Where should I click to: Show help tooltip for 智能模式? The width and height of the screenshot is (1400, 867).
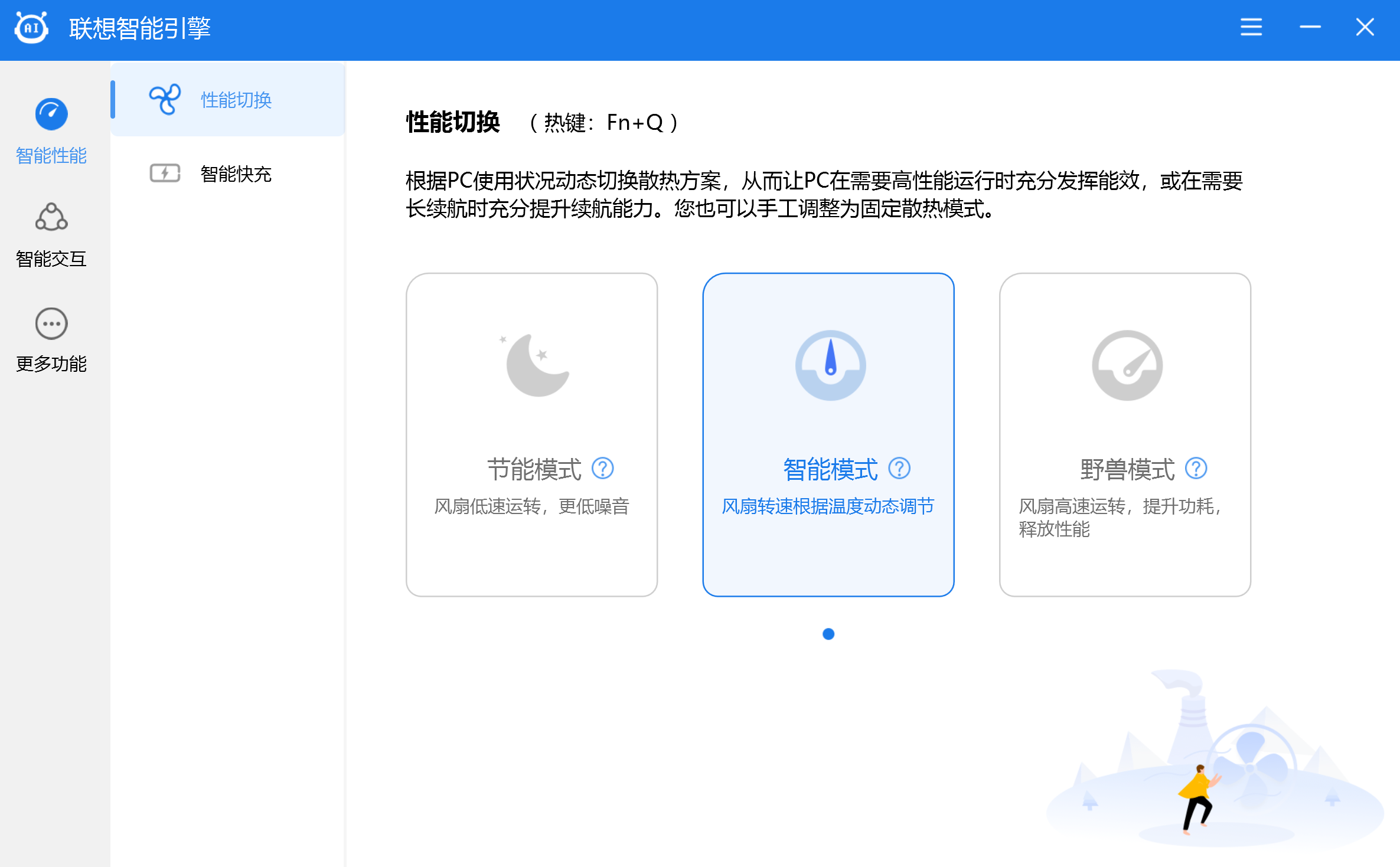point(899,469)
